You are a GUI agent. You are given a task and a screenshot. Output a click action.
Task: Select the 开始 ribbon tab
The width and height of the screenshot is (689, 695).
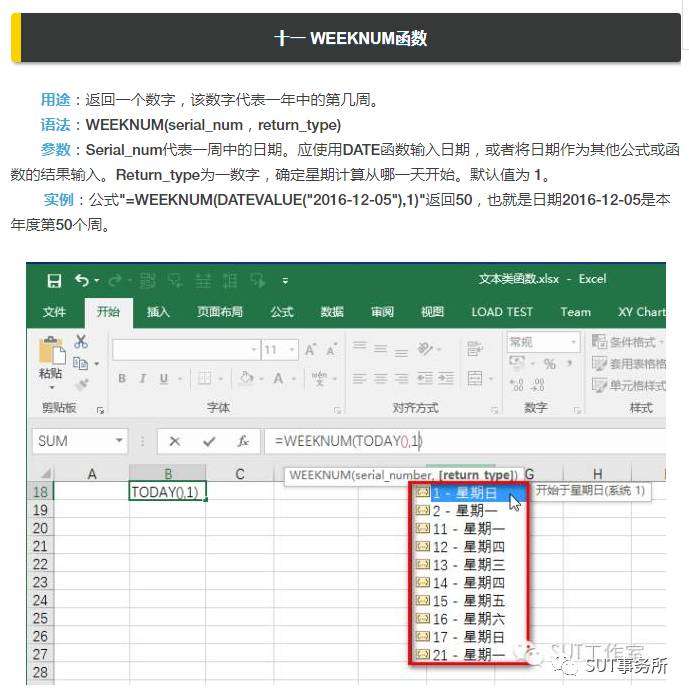(x=108, y=312)
